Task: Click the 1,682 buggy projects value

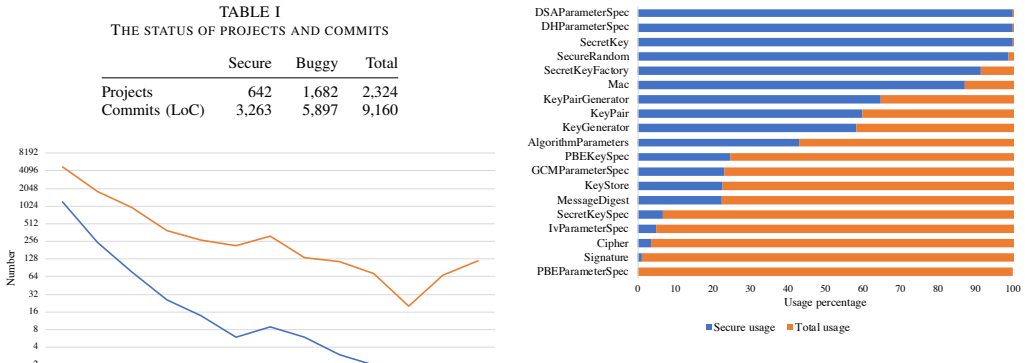Action: click(x=319, y=92)
